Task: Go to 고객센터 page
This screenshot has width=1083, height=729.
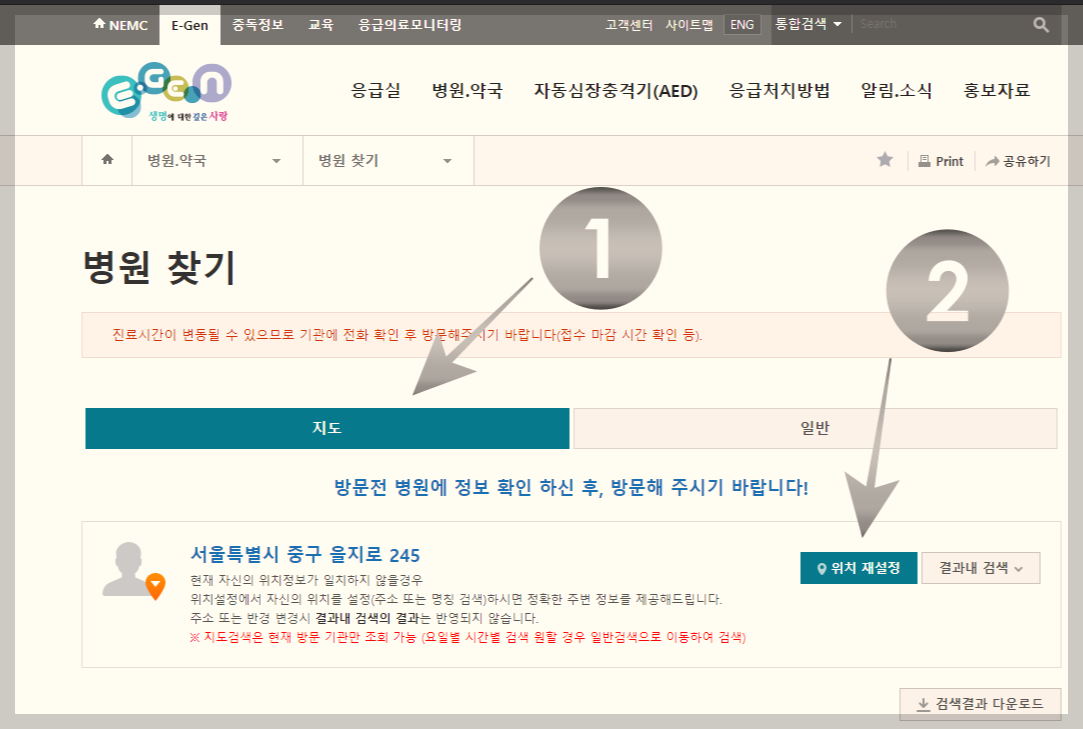Action: click(629, 25)
